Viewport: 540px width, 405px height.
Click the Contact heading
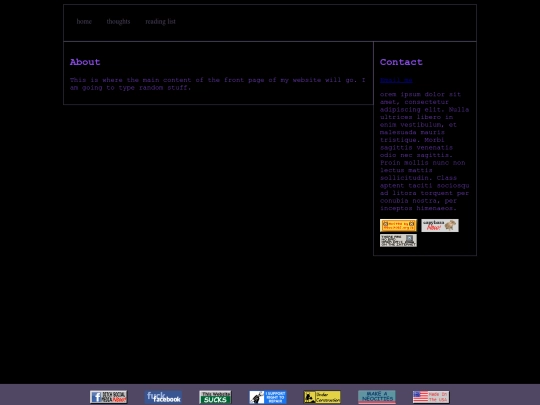click(401, 62)
